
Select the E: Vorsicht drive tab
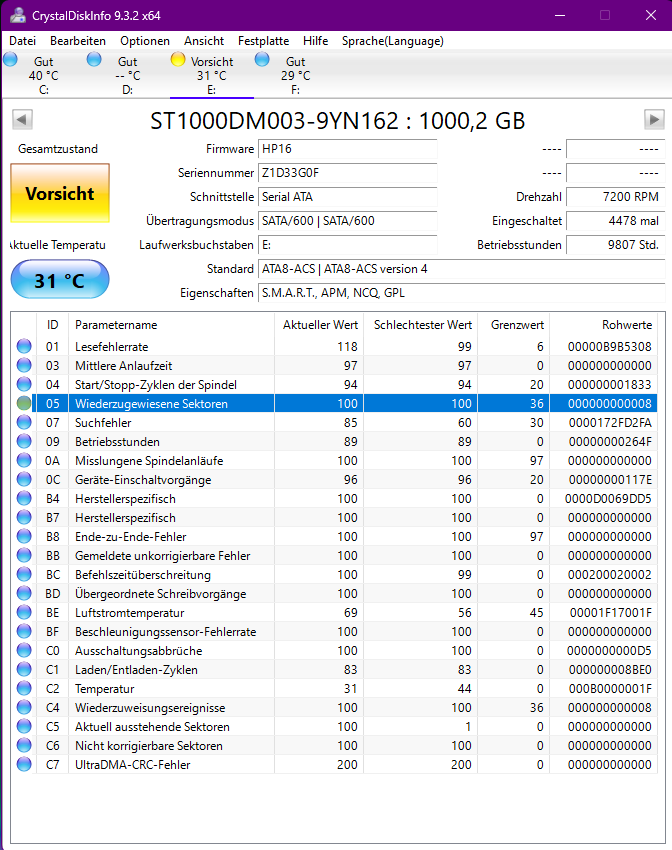click(x=211, y=75)
